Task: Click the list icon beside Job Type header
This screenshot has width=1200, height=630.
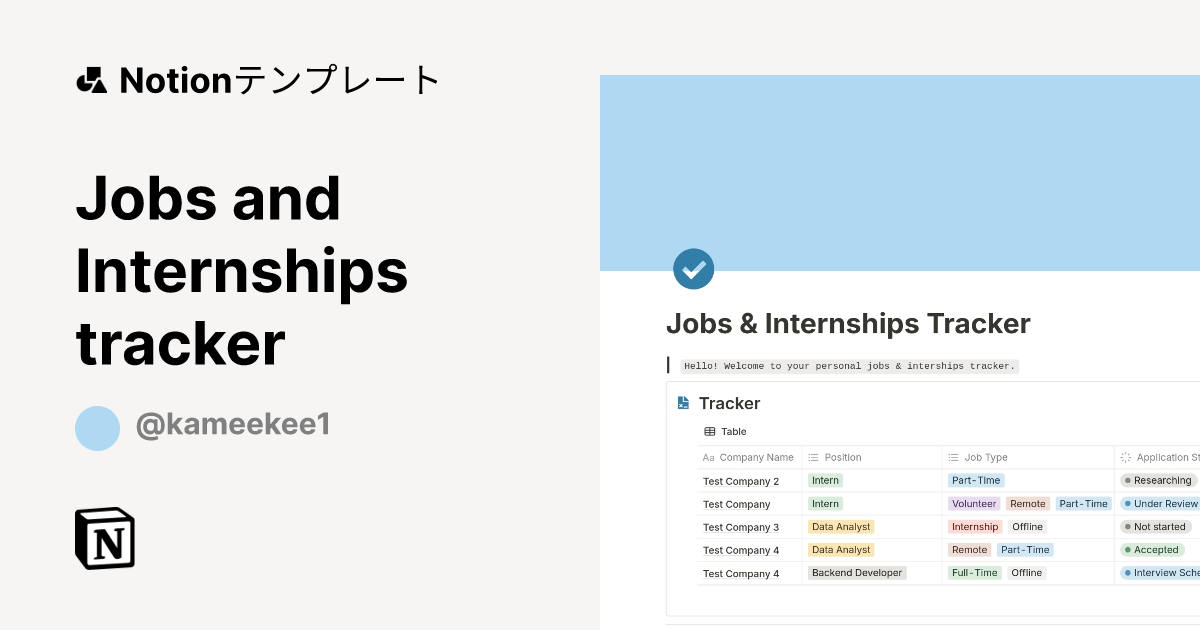Action: 953,457
